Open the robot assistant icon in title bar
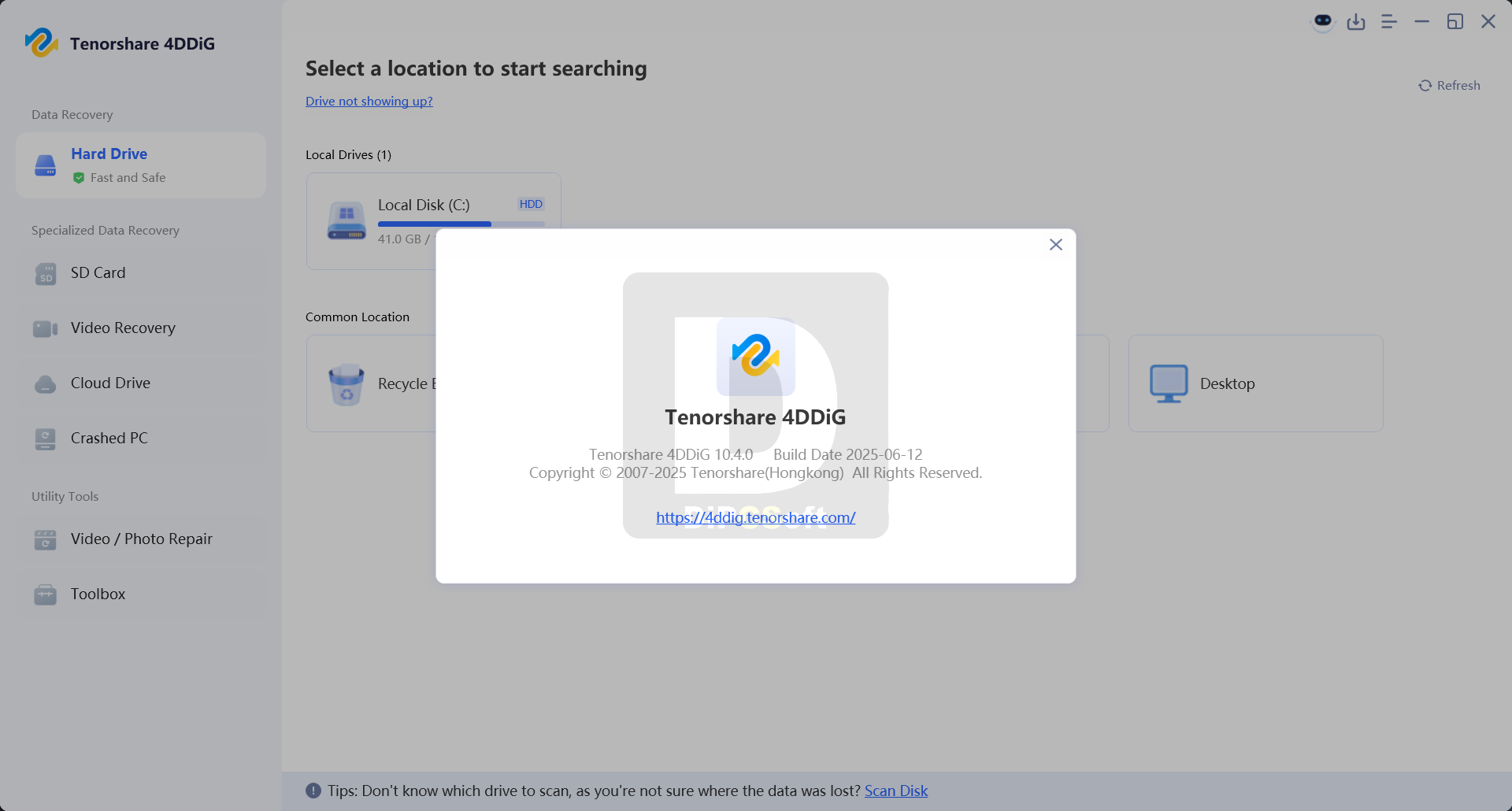 pyautogui.click(x=1323, y=21)
